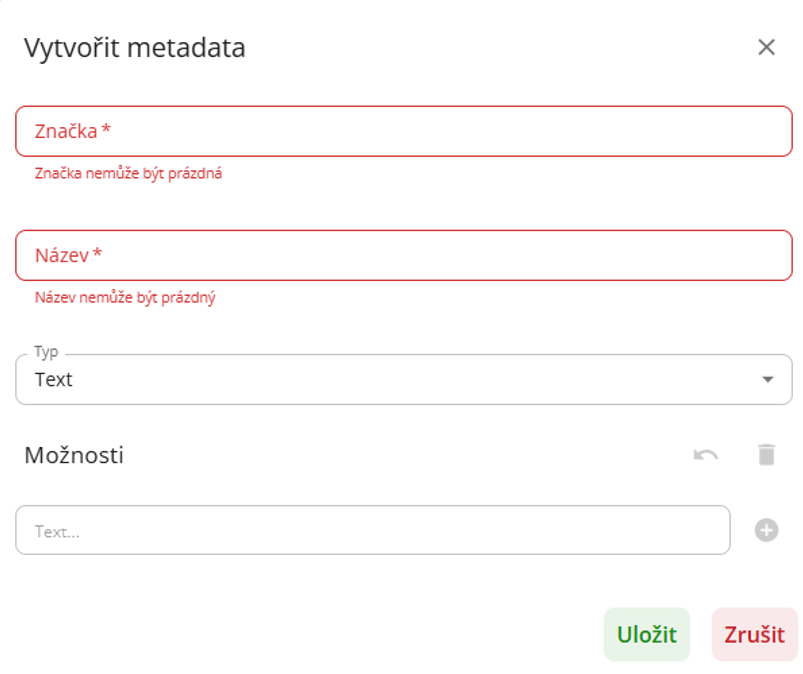Expand the Typ dropdown arrow
The image size is (803, 674).
(767, 380)
